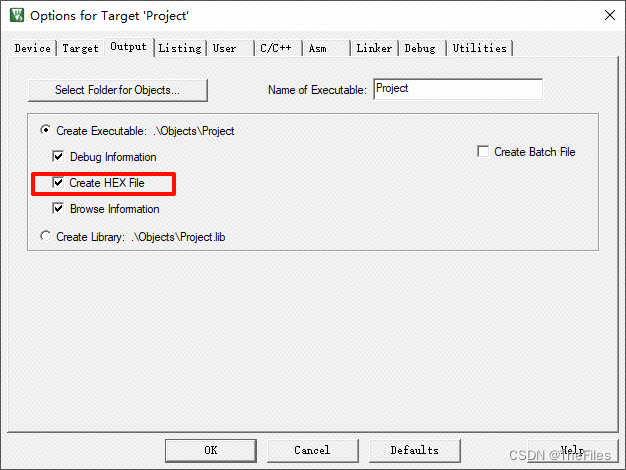Select the Debug tab
This screenshot has height=470, width=626.
(420, 48)
